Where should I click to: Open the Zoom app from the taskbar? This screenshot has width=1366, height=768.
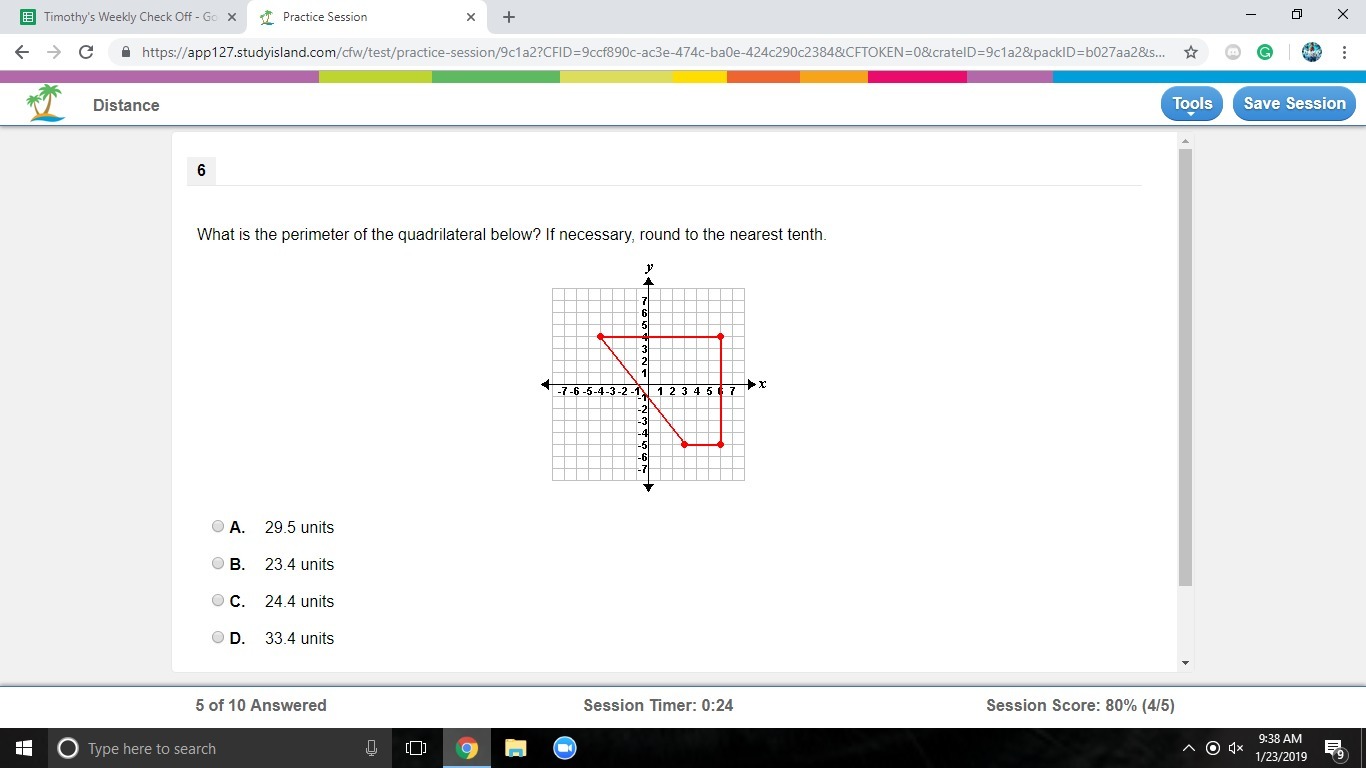click(565, 748)
